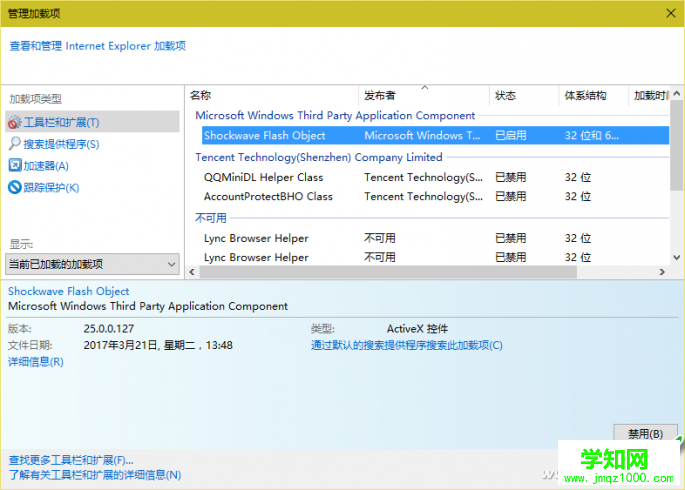
Task: Click 32 位 cell of AccountProtectBHO Class
Action: (578, 197)
